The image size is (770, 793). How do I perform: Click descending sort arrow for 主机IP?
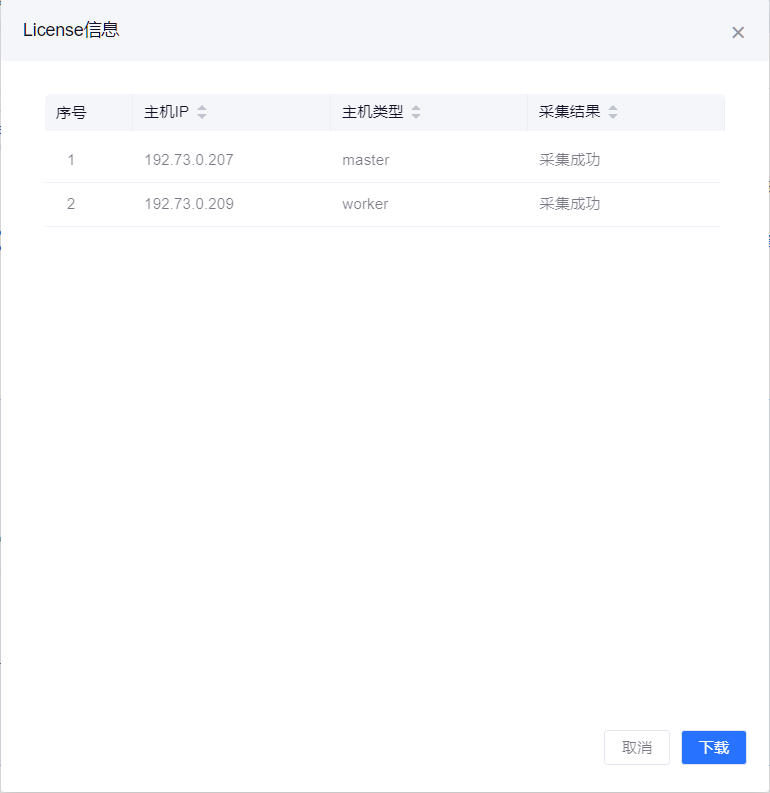[x=202, y=117]
